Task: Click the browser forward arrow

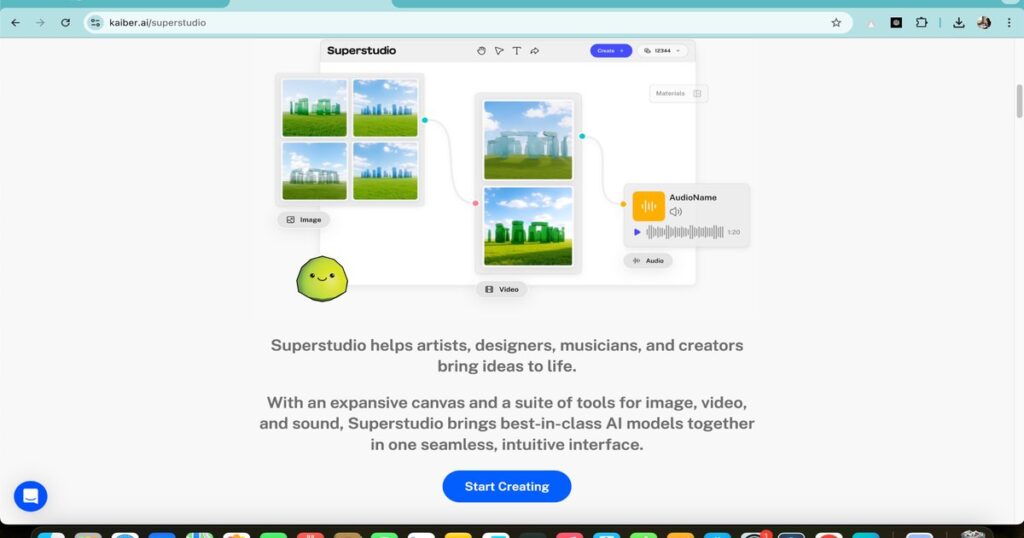Action: pos(40,23)
